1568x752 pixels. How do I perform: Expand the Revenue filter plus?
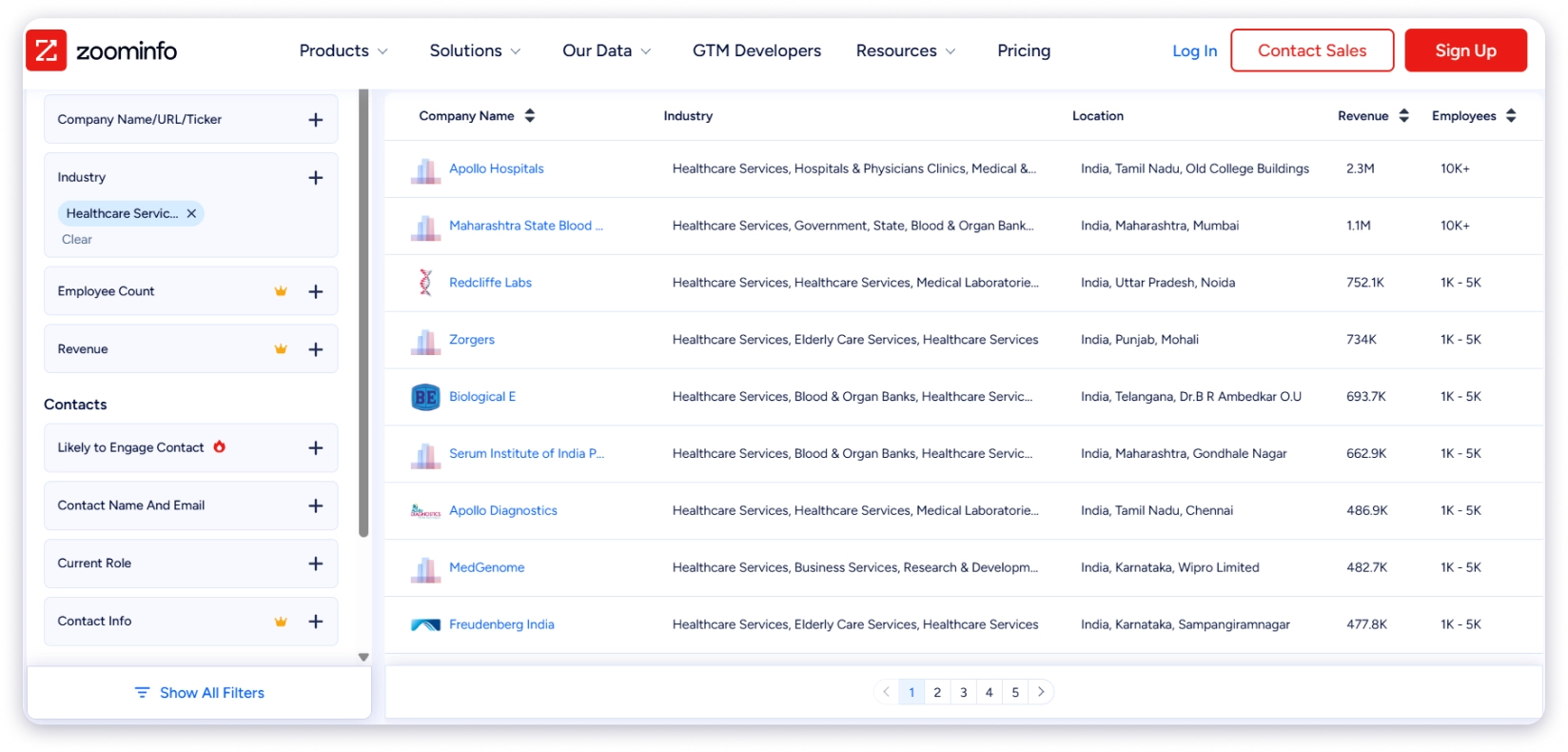[x=316, y=349]
